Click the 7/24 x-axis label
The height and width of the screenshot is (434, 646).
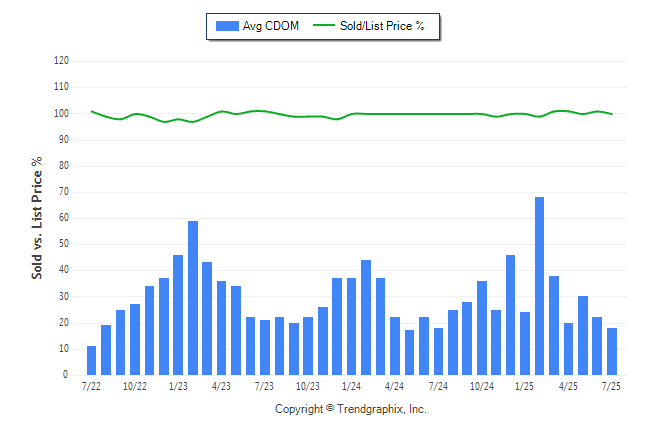point(438,386)
